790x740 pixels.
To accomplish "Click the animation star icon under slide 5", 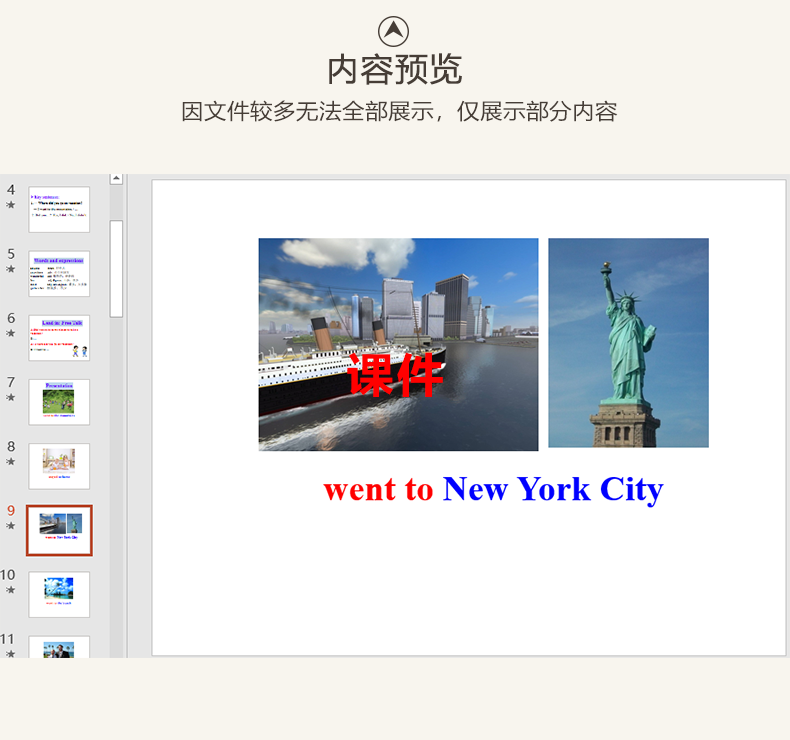I will [11, 269].
